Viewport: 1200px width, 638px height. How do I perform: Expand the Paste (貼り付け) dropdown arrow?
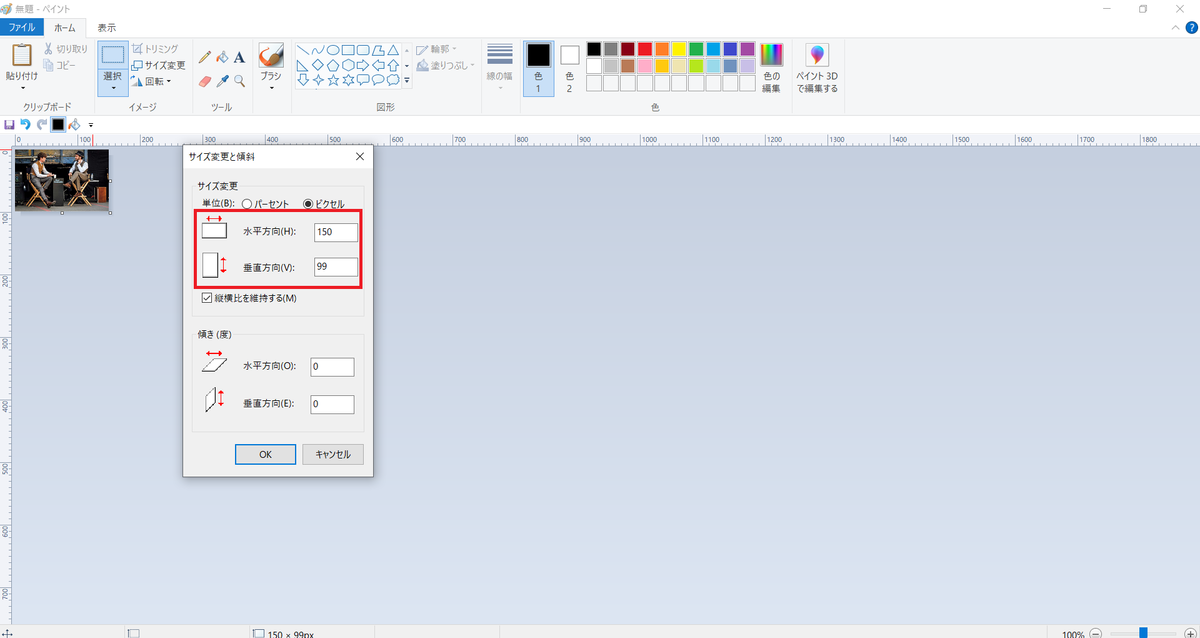point(22,87)
